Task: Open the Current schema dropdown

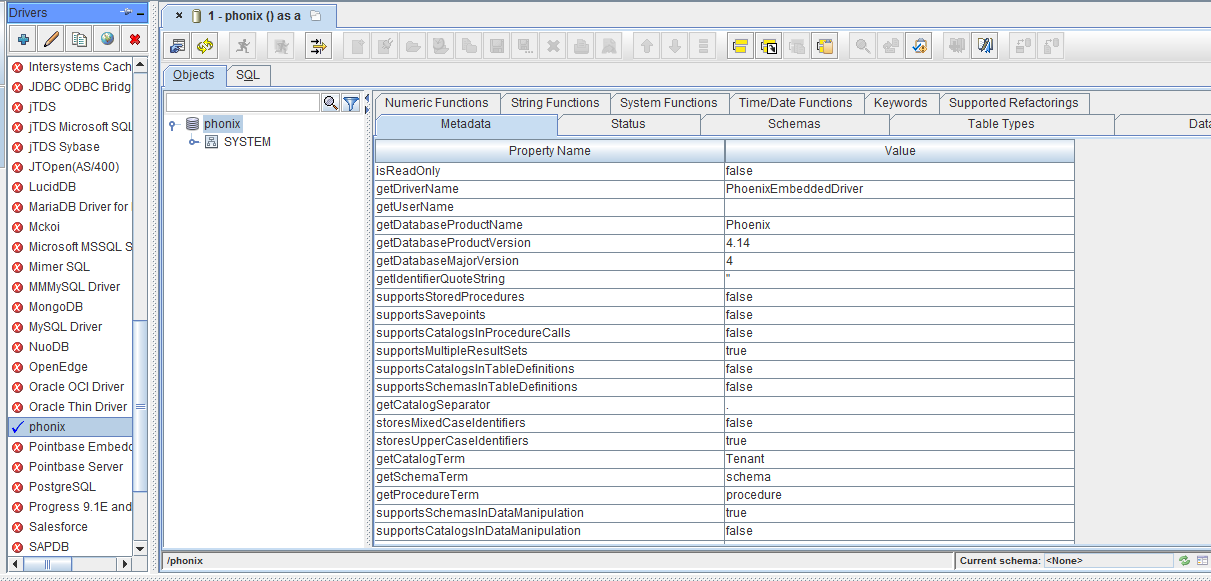Action: [1108, 561]
